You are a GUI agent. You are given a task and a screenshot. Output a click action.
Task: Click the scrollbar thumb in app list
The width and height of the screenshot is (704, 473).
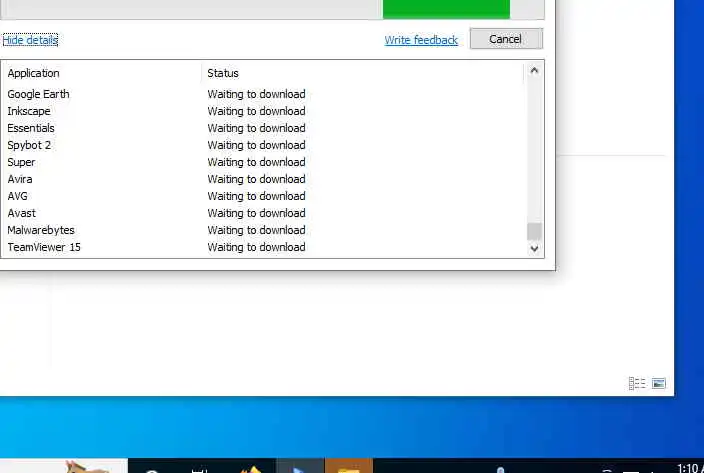534,232
